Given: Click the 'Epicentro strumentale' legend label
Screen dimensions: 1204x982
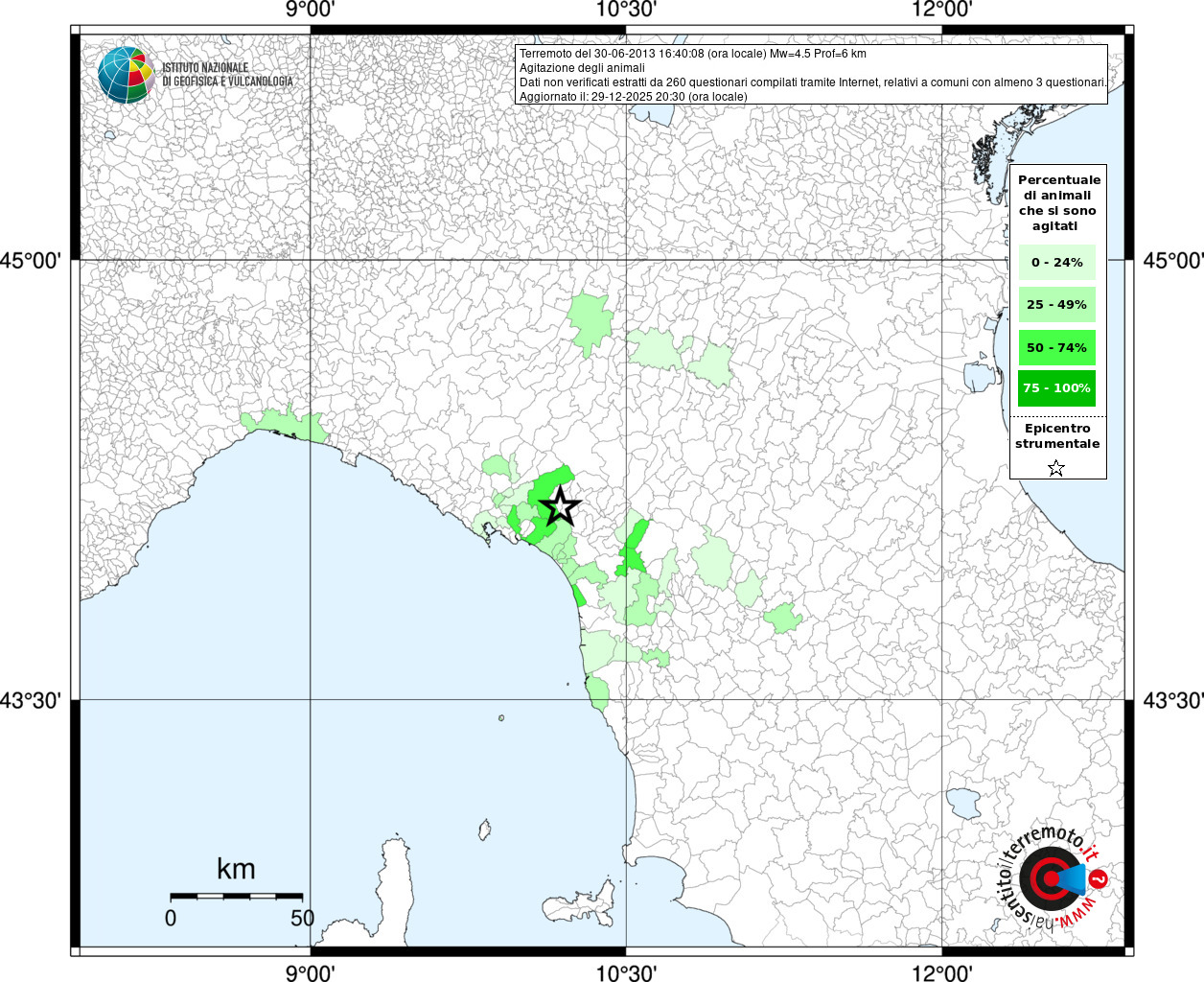Looking at the screenshot, I should [1057, 436].
